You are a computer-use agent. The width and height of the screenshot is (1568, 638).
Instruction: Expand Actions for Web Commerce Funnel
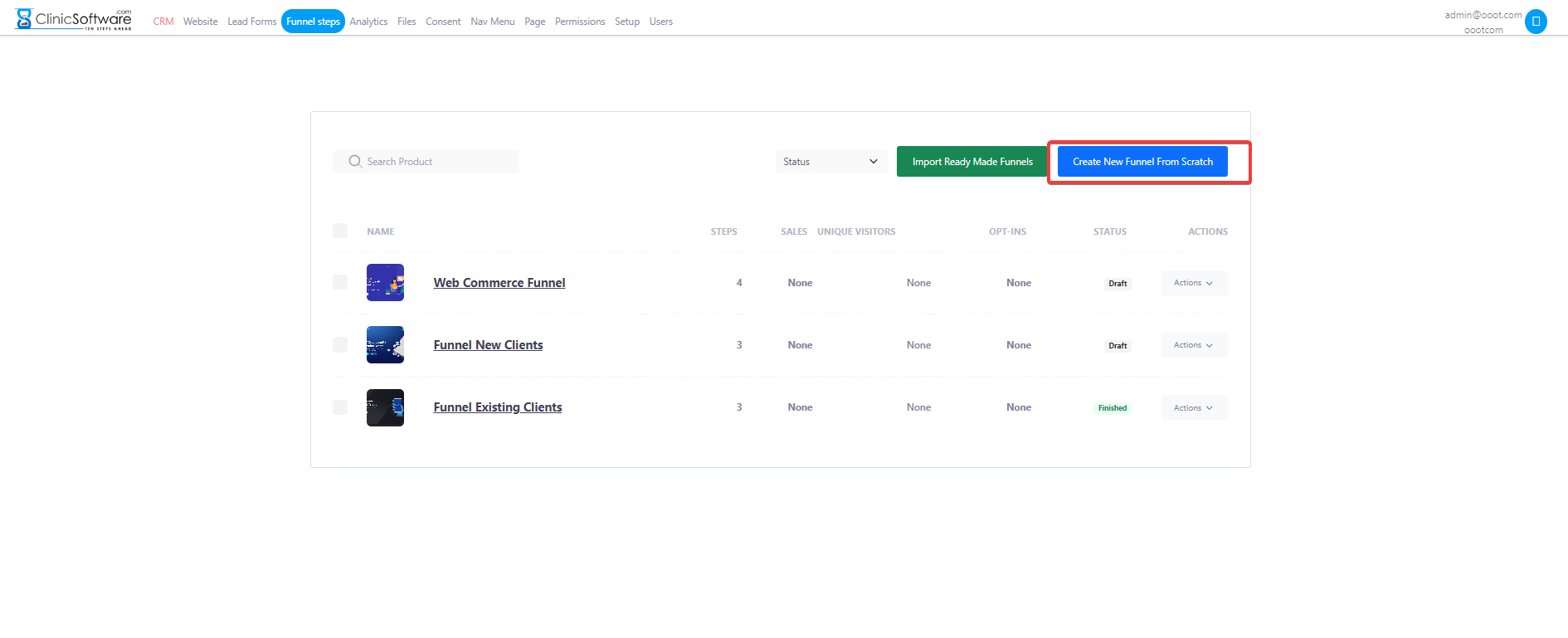(1193, 283)
